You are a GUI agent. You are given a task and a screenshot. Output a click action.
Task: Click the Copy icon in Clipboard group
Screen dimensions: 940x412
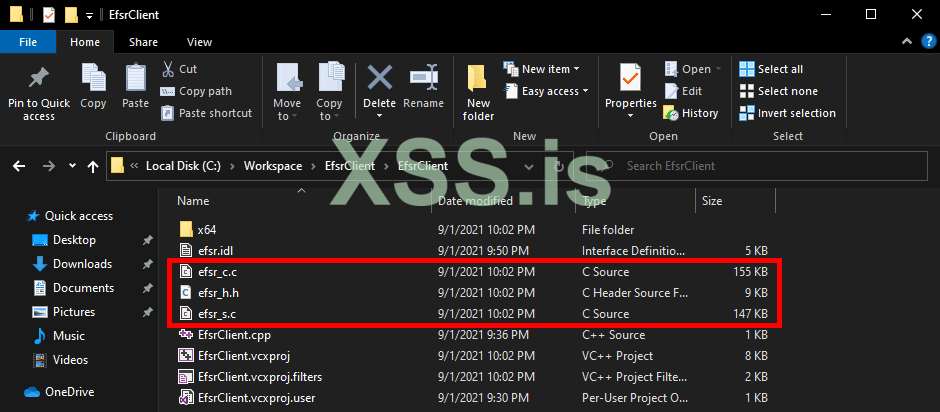(x=93, y=78)
